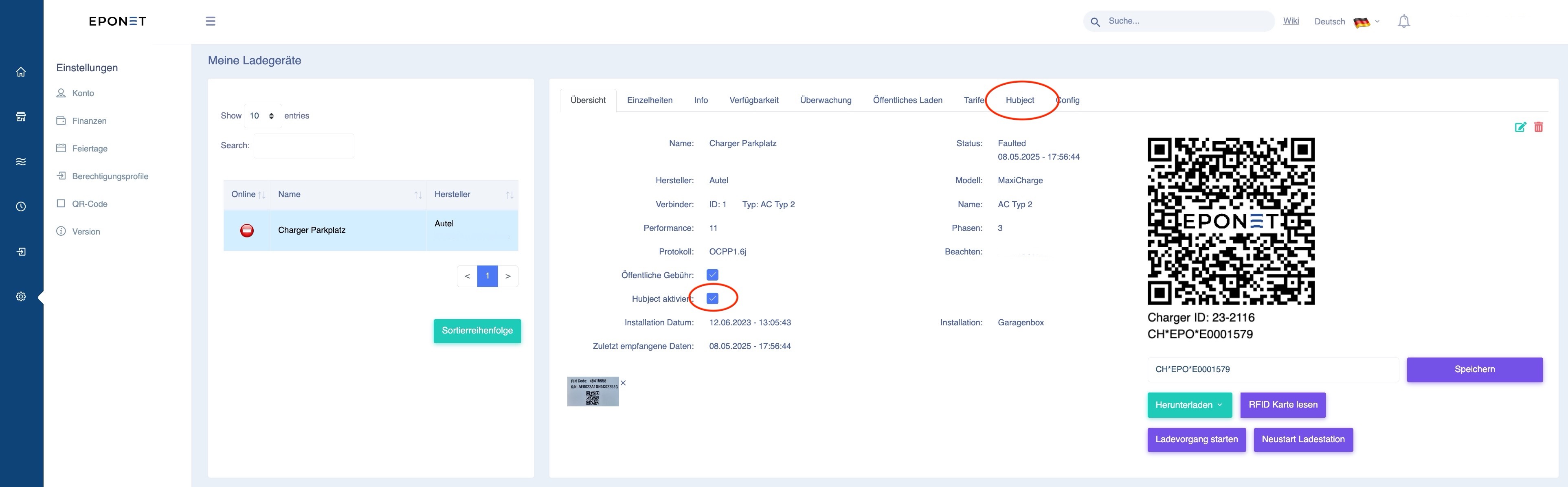This screenshot has height=487, width=1568.
Task: Uncheck the Hubject aktiviert checkbox
Action: click(x=712, y=298)
